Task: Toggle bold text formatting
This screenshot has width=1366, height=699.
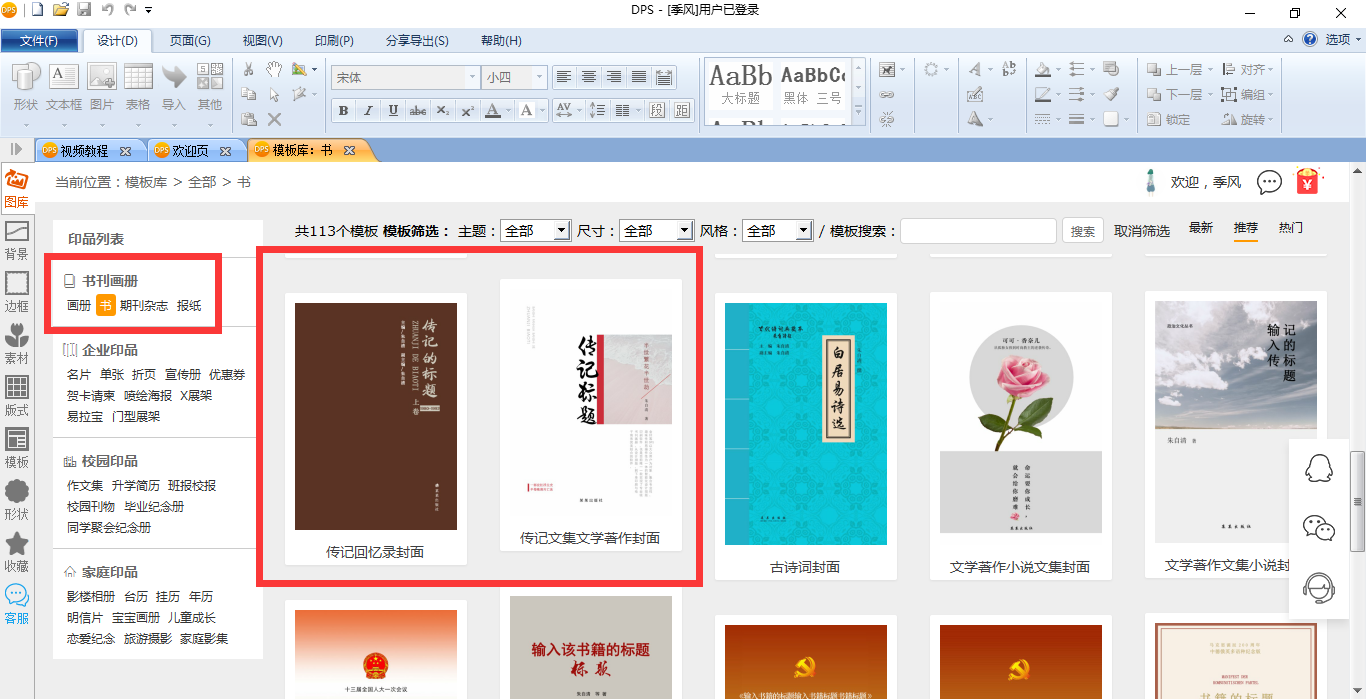Action: pyautogui.click(x=343, y=110)
